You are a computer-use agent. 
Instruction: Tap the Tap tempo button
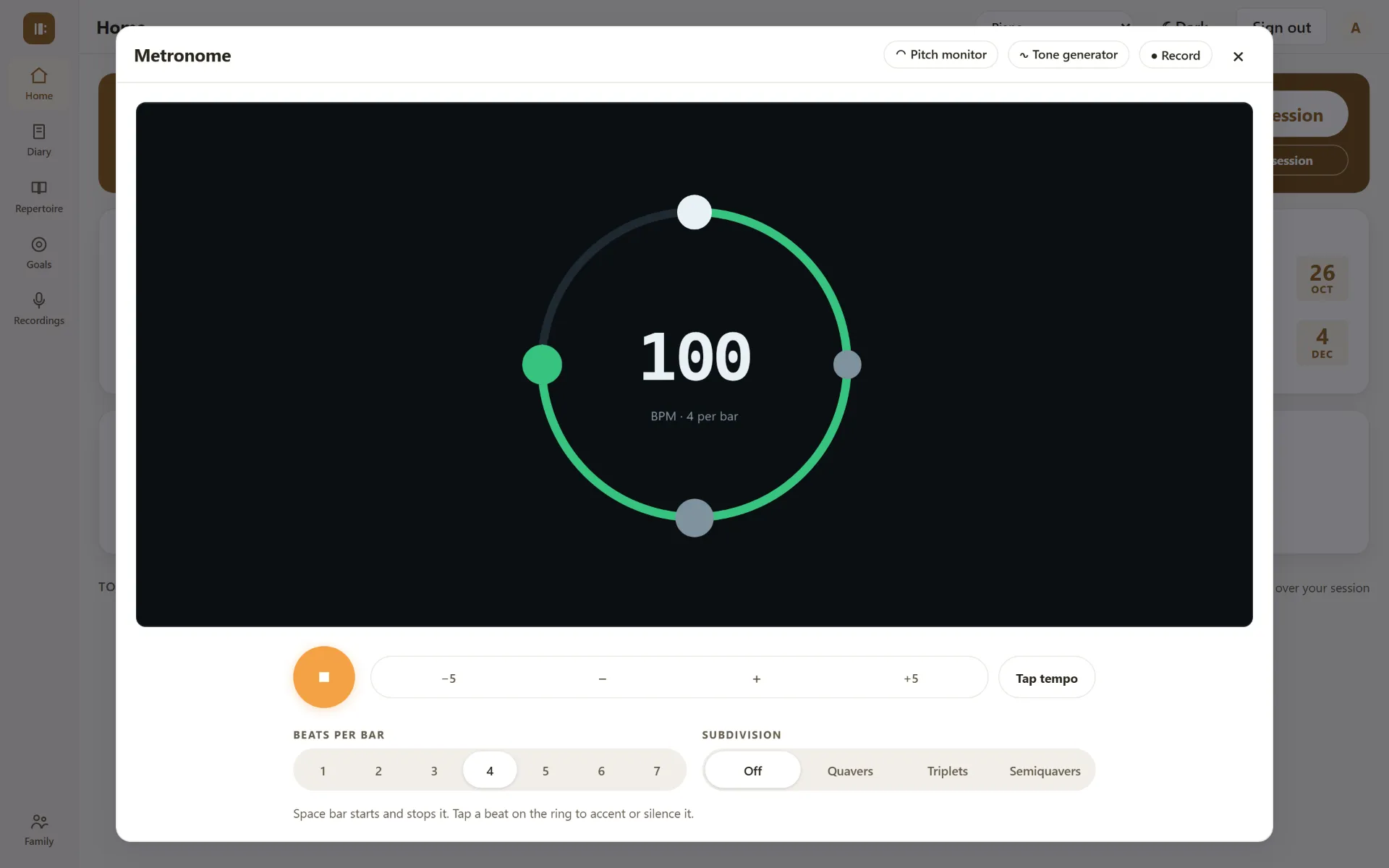click(1047, 678)
